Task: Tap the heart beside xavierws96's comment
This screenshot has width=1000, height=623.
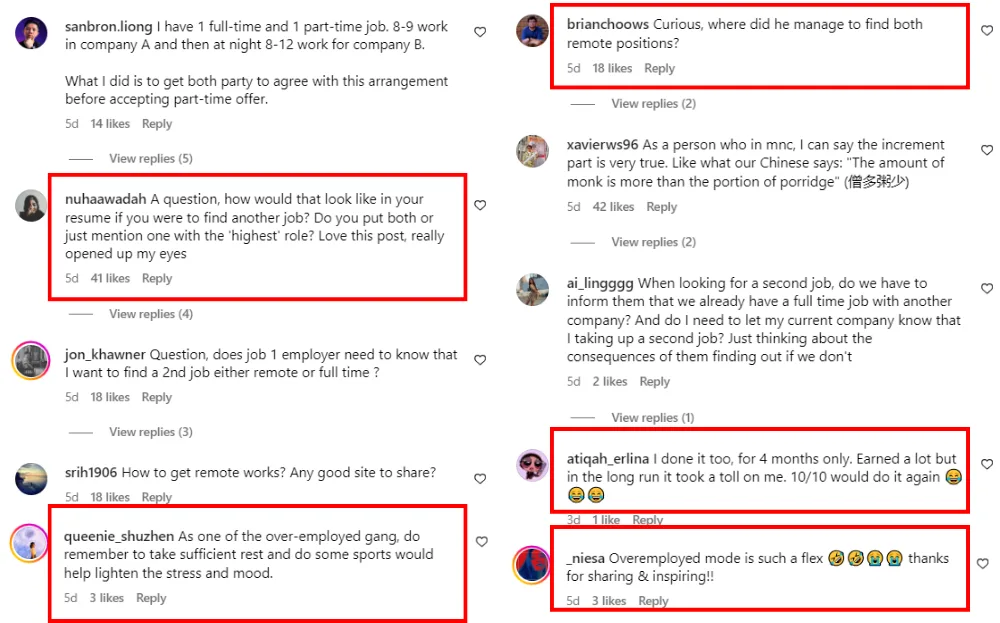Action: coord(987,151)
